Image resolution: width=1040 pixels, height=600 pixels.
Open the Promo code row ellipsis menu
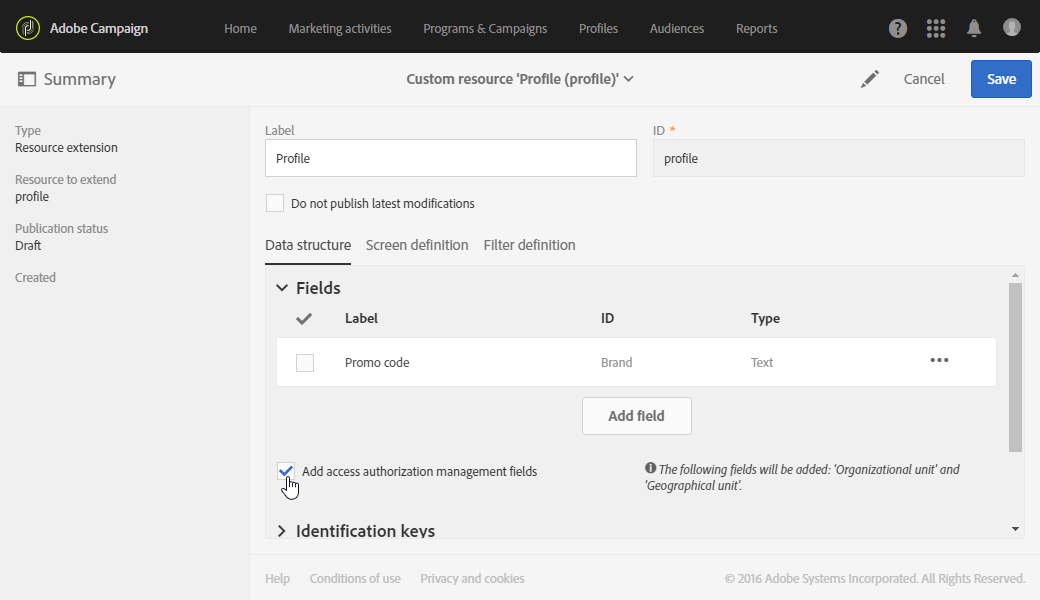[939, 361]
